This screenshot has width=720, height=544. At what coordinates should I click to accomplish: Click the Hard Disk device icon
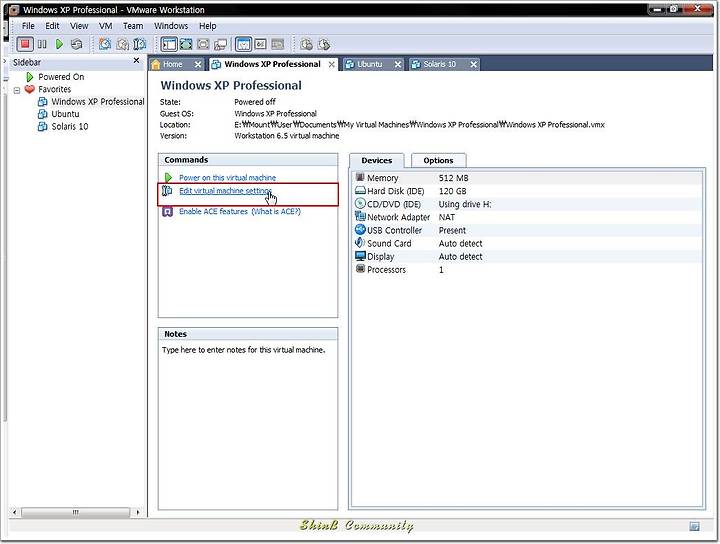360,191
